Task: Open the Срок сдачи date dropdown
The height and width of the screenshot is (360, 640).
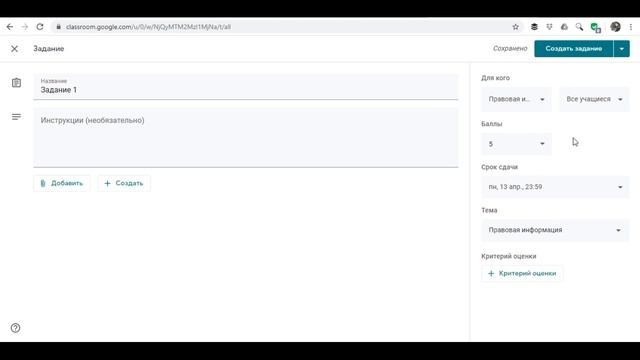Action: [x=555, y=187]
